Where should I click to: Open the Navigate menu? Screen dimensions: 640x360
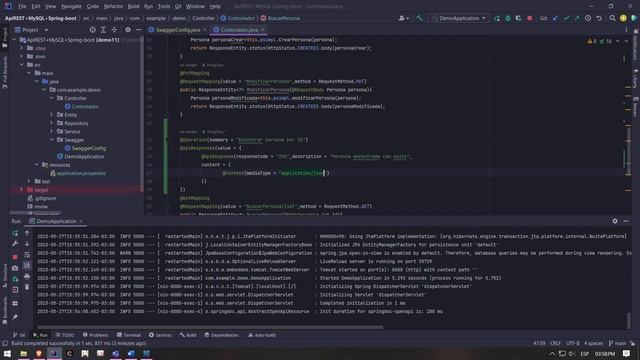(x=71, y=6)
